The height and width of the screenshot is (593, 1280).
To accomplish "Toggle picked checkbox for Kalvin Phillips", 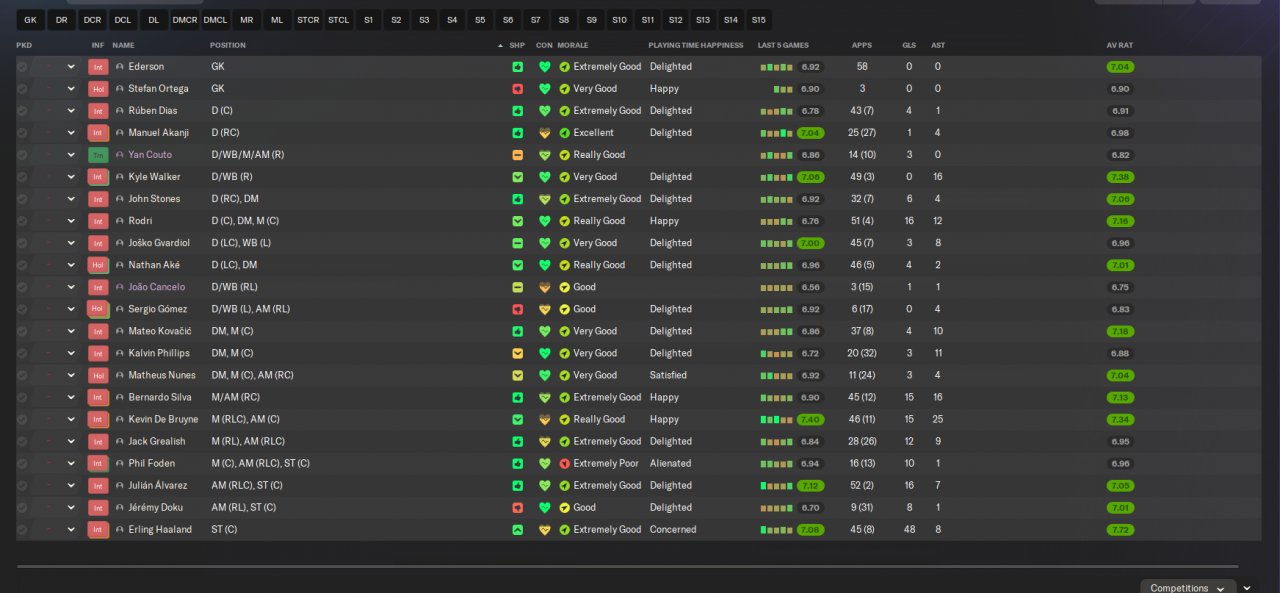I will [x=22, y=354].
